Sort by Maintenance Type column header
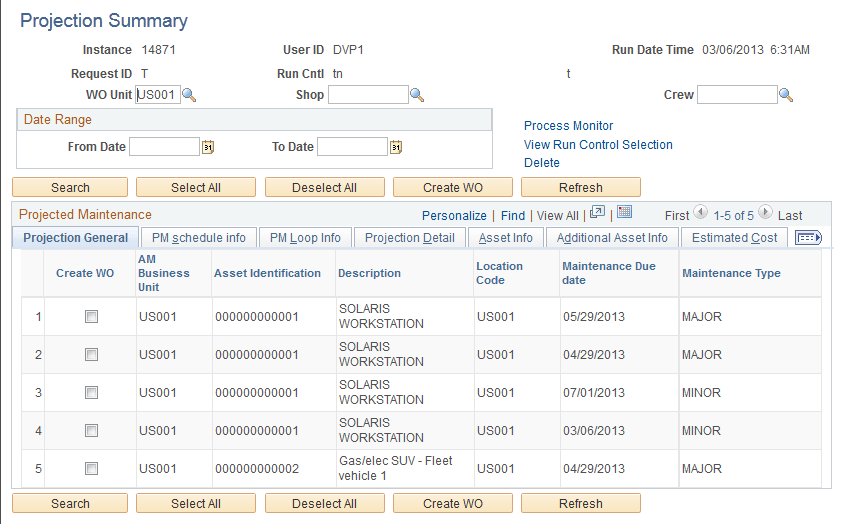Screen dimensions: 841x524 731,273
